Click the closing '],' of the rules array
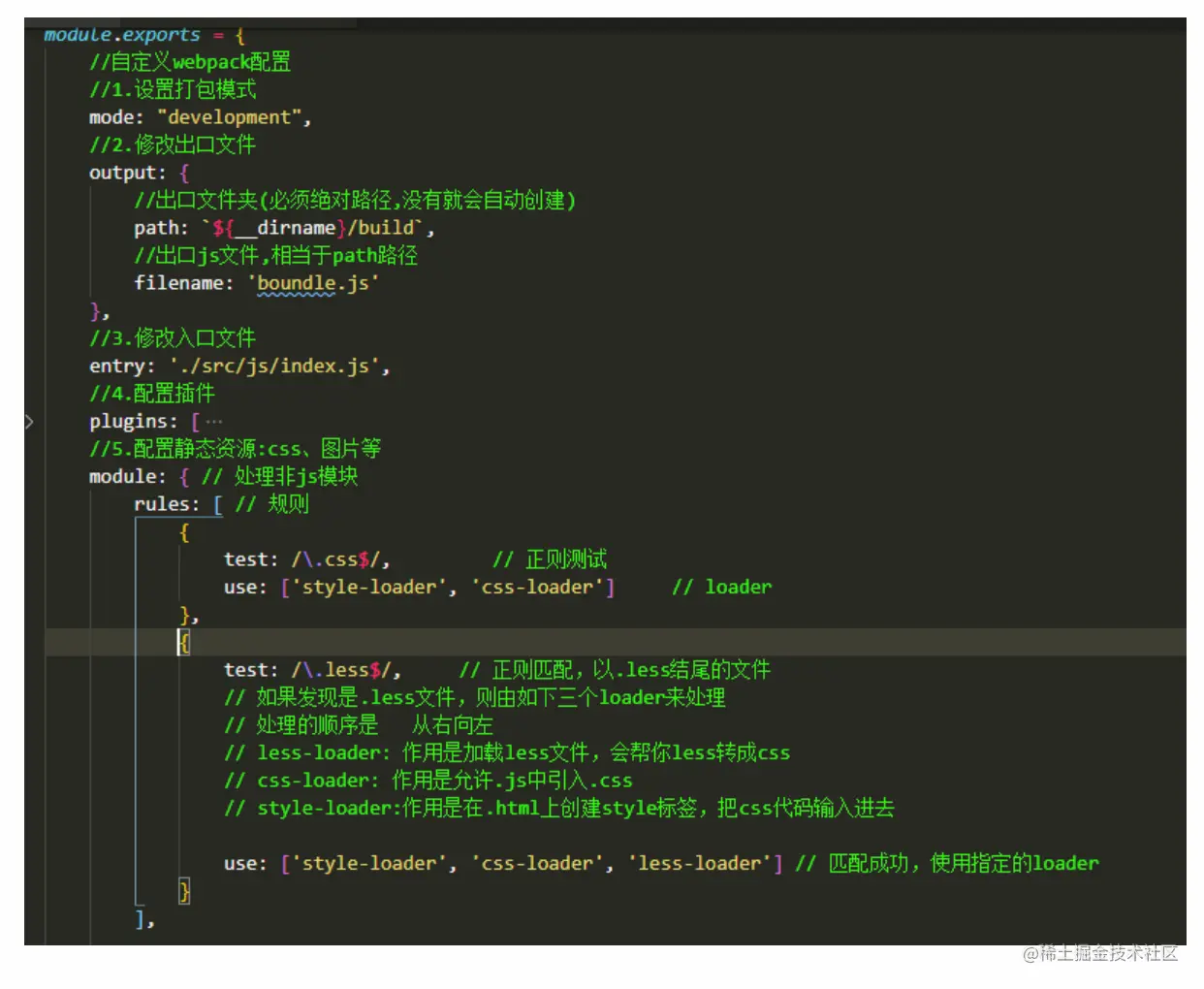 [x=144, y=919]
